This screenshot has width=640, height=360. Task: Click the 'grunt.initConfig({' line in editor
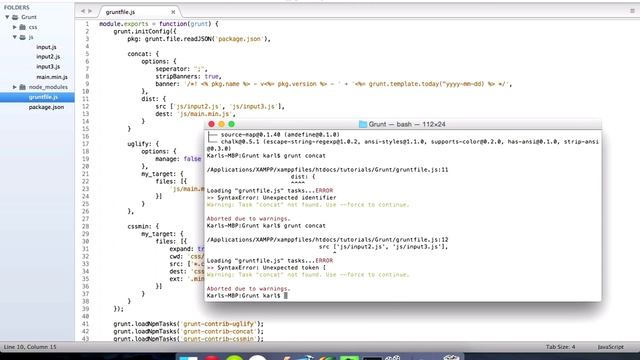click(x=145, y=31)
